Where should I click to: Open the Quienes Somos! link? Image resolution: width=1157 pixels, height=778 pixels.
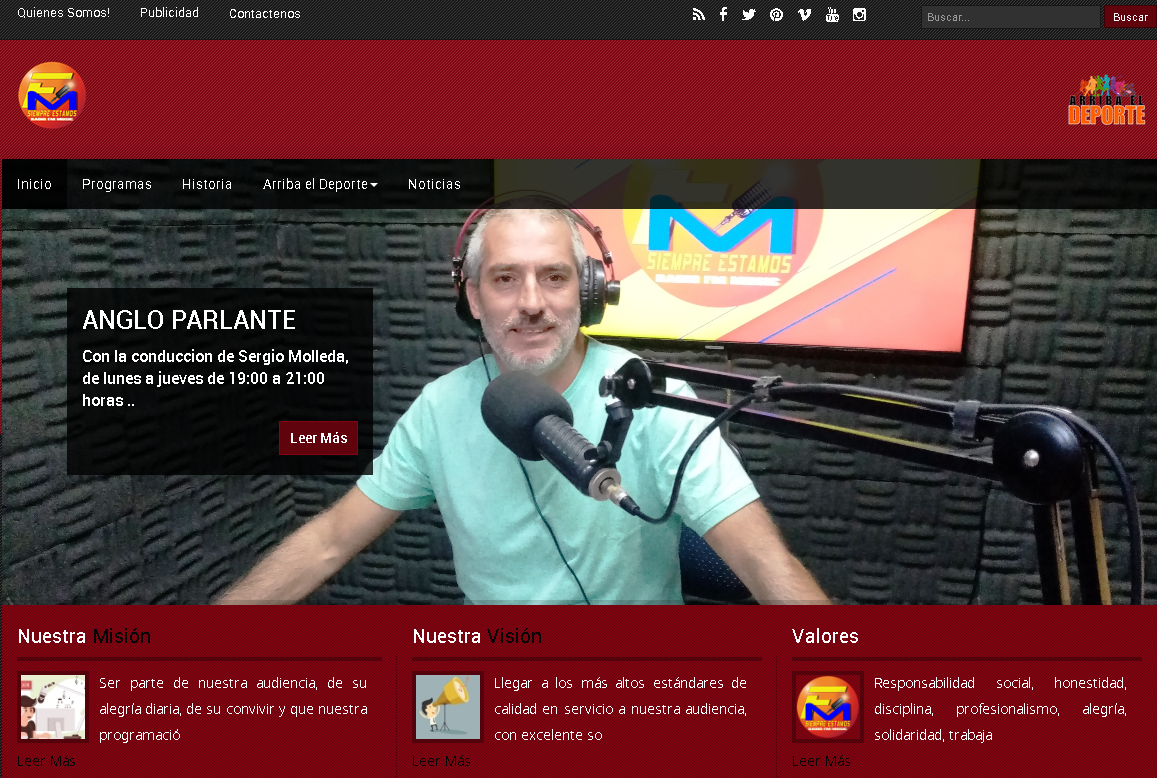pos(63,14)
